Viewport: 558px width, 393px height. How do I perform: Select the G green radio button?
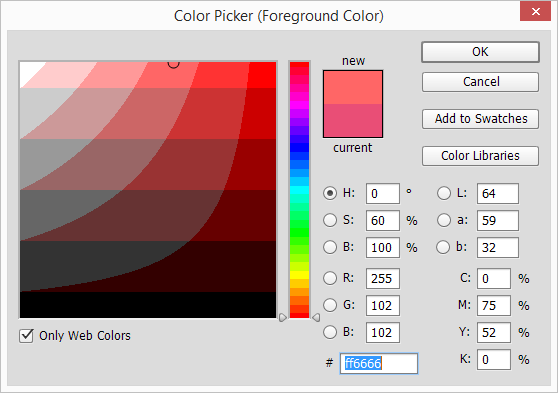[x=330, y=305]
